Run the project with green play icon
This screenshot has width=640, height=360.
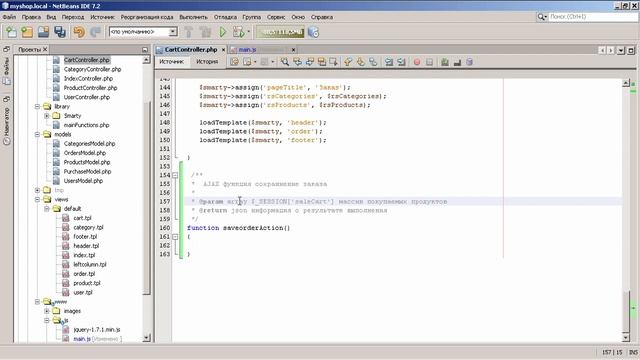[222, 32]
